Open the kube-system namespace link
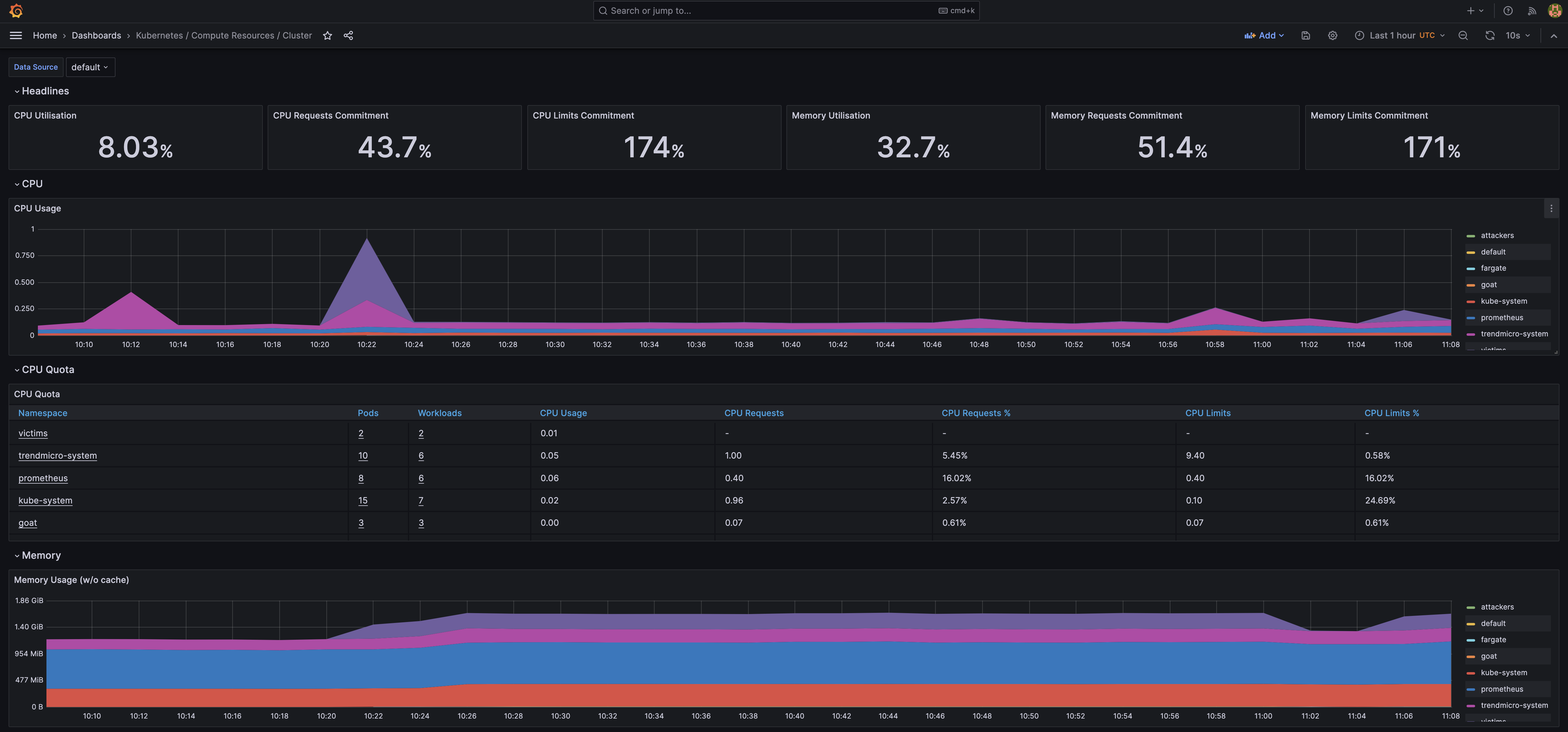Viewport: 1568px width, 732px height. 45,501
